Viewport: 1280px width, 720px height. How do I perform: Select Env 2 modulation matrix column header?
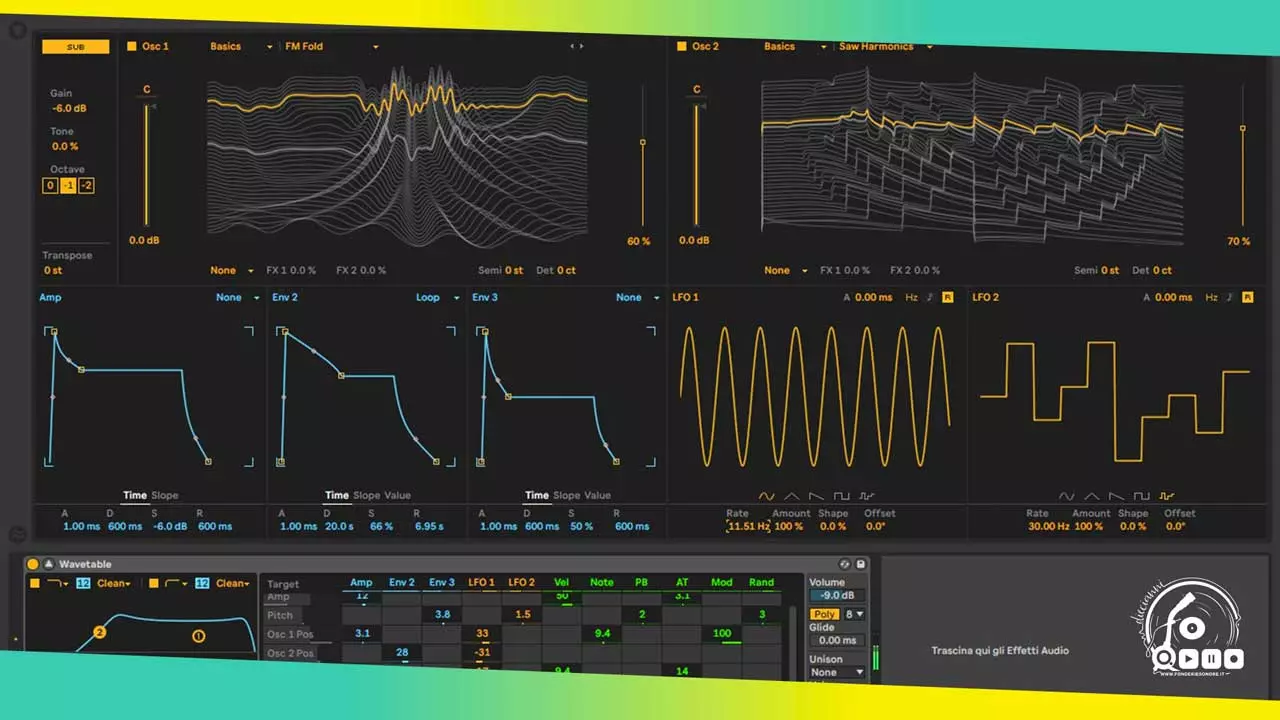401,582
